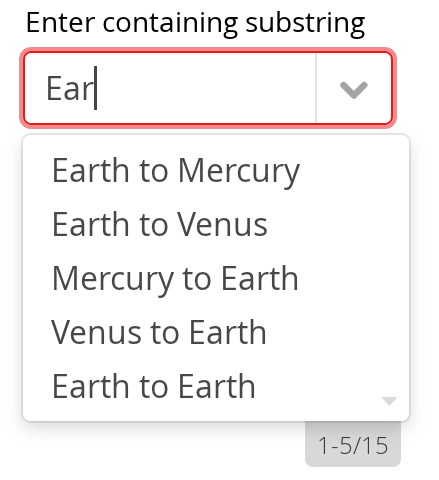Toggle the combo box arrow button
The height and width of the screenshot is (480, 439).
pos(354,88)
